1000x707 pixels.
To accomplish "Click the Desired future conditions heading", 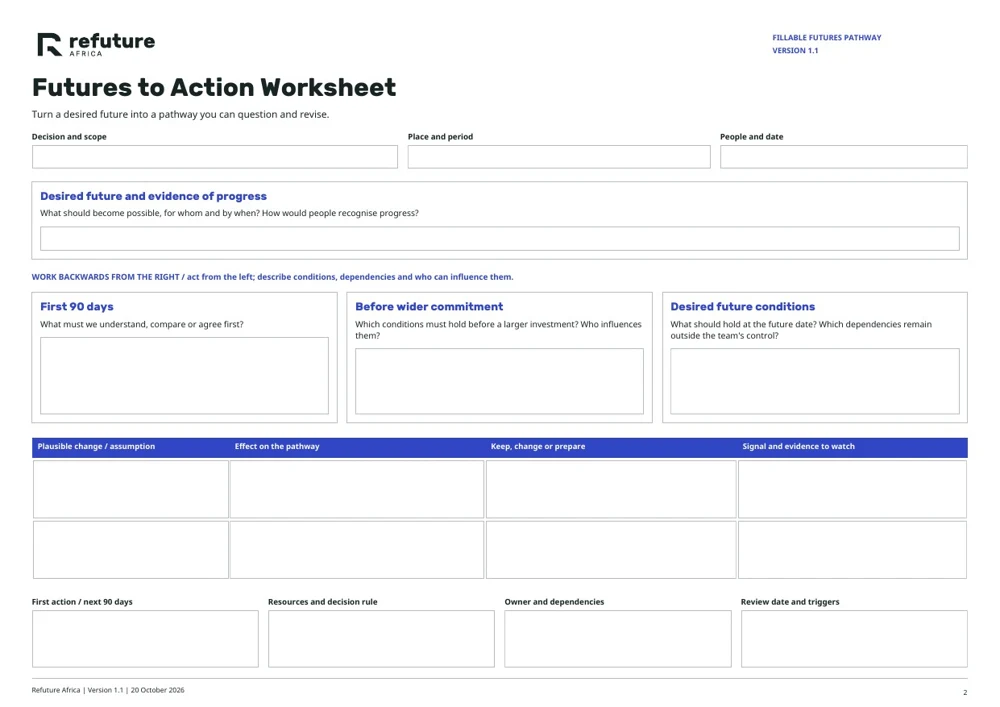I will pos(742,307).
